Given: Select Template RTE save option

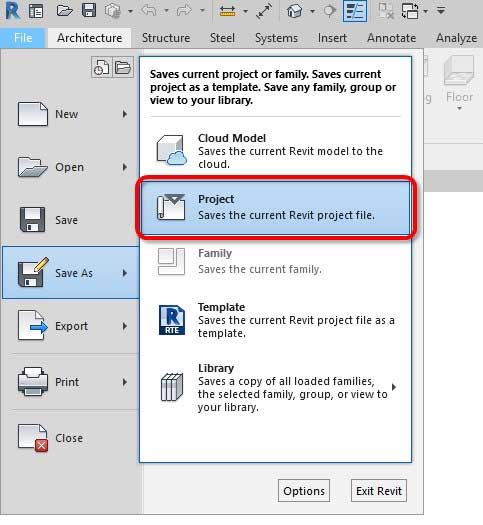Looking at the screenshot, I should point(275,320).
